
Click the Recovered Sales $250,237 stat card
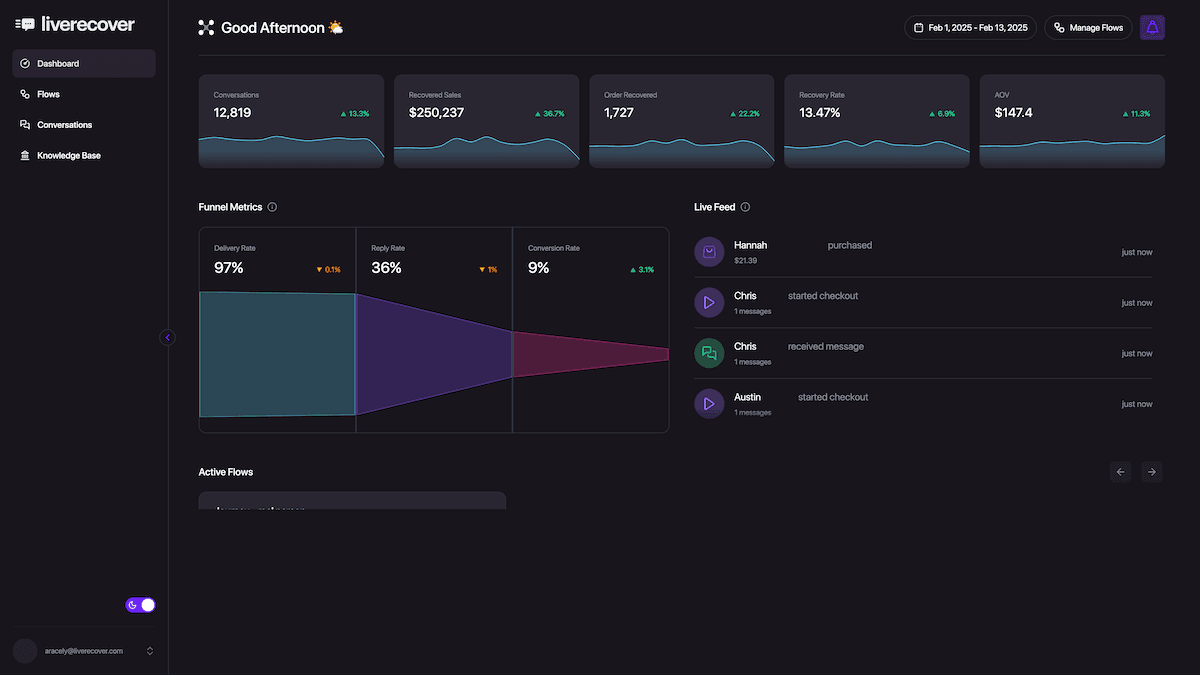coord(486,120)
